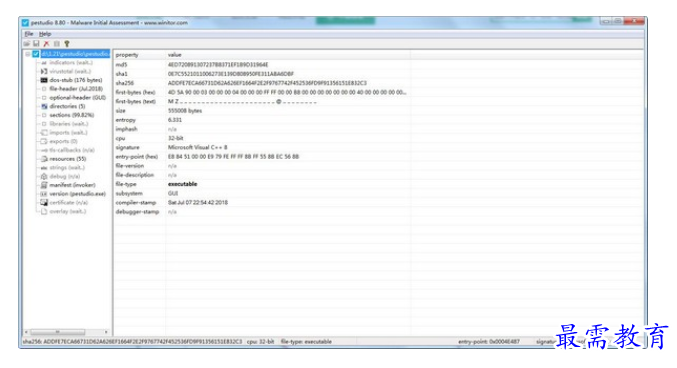Click the save toolbar icon
This screenshot has height=368, width=677.
tap(36, 44)
